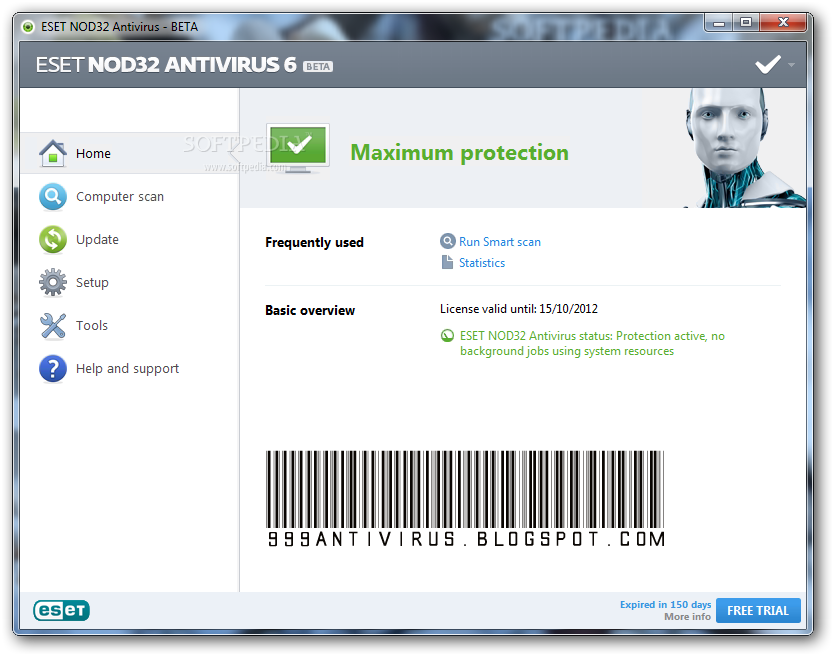Minimize the ESET window
Screen dimensions: 834x656
(x=719, y=22)
